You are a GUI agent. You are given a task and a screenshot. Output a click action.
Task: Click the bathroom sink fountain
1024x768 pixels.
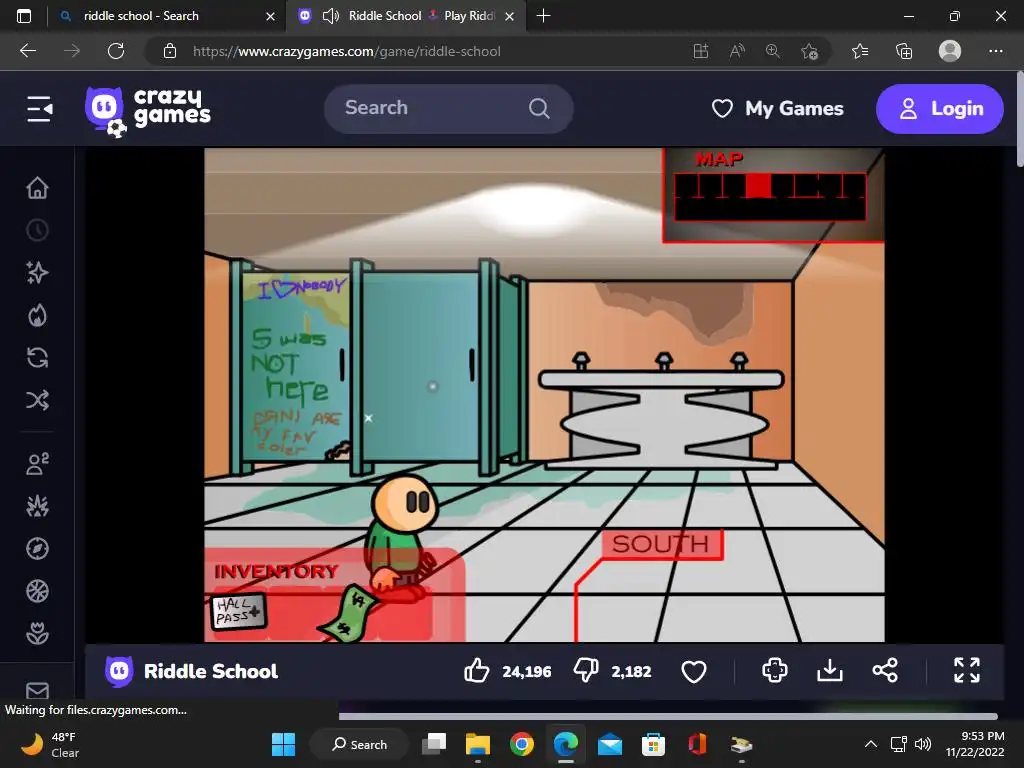click(663, 413)
